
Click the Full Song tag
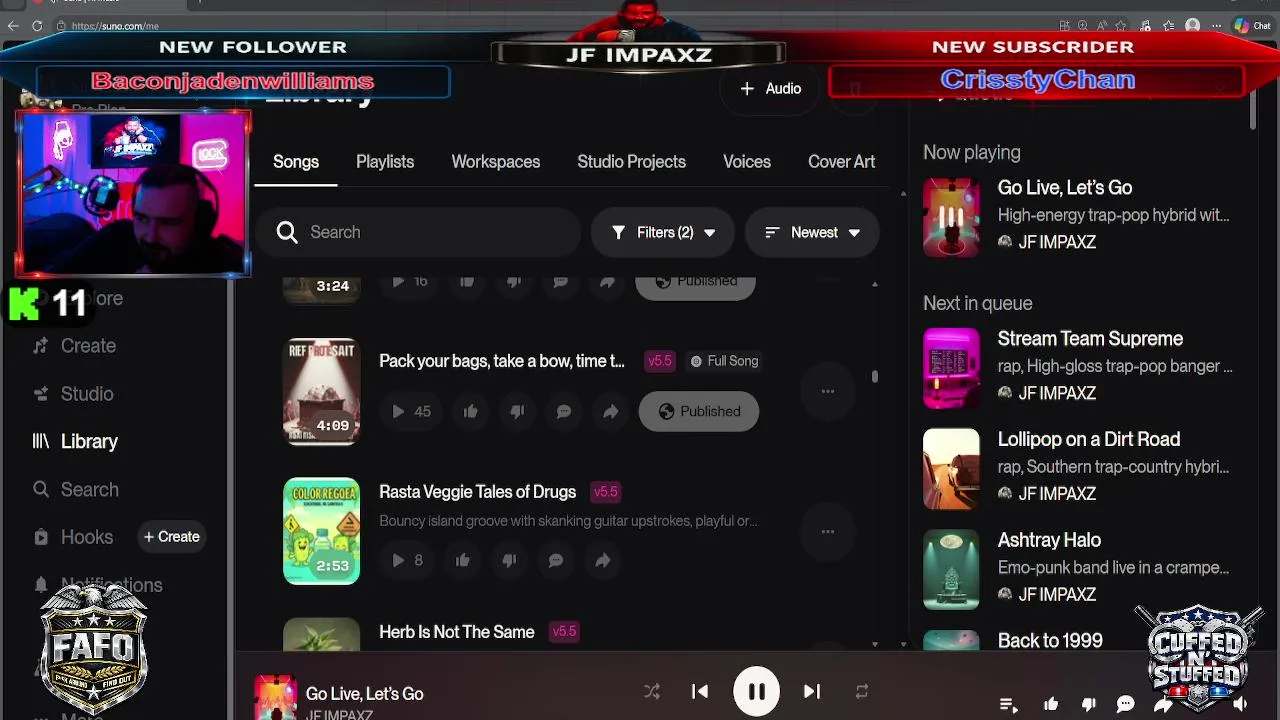pos(725,361)
